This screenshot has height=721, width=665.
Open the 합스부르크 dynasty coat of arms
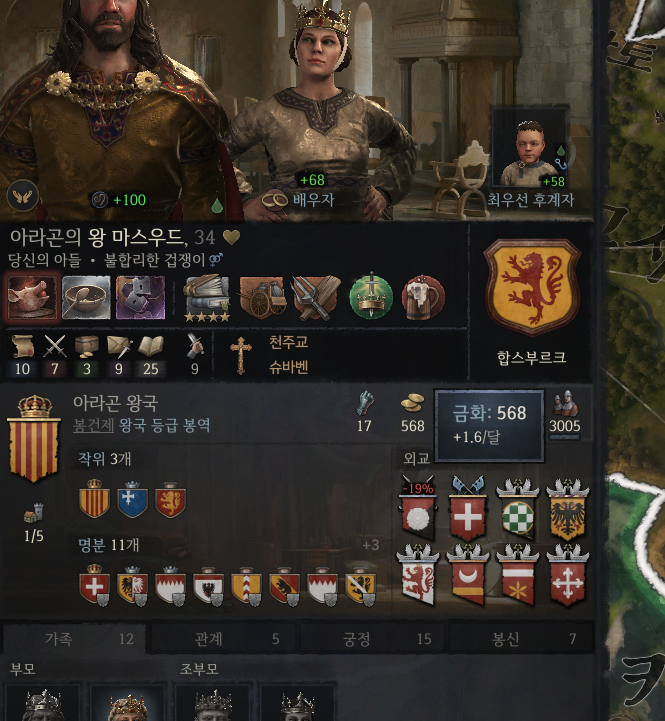click(x=532, y=287)
